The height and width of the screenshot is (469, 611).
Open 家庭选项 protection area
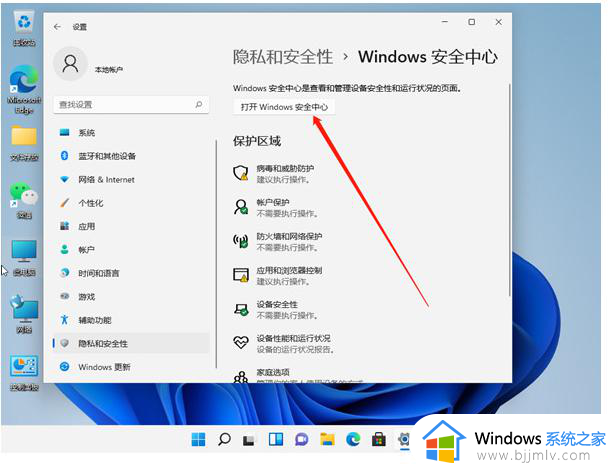click(298, 376)
